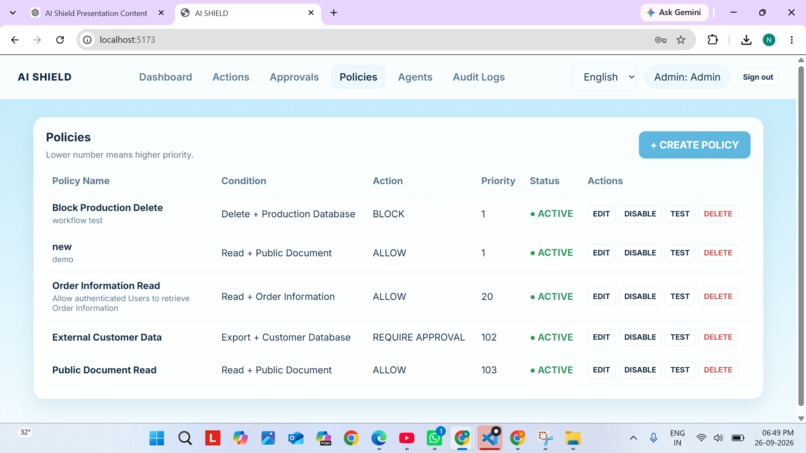Launch Copilot from the taskbar
Screen dimensions: 806x453
pyautogui.click(x=240, y=438)
